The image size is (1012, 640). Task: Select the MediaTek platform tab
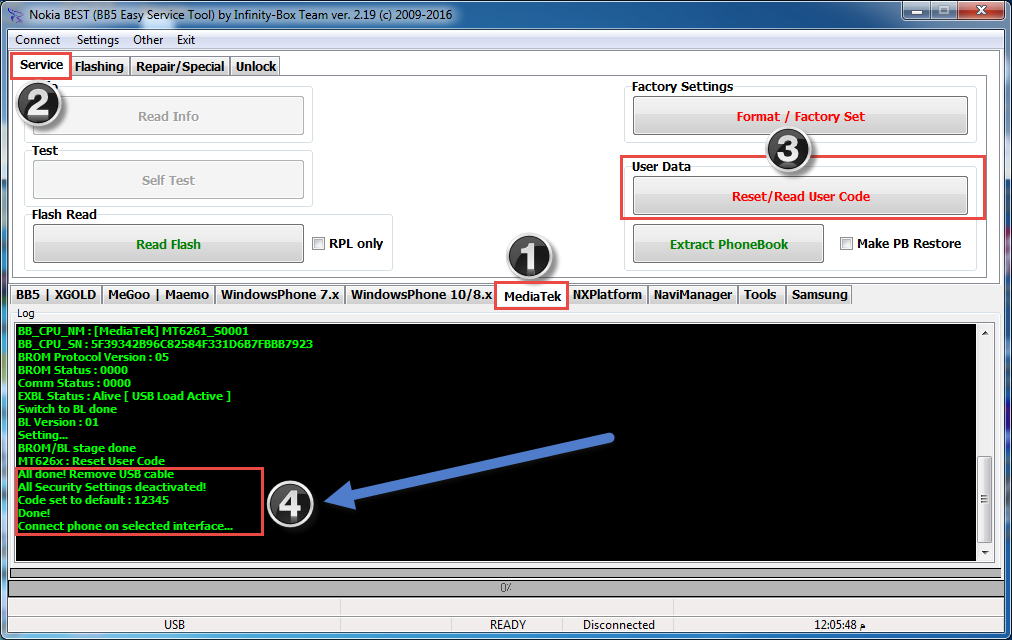pos(532,296)
